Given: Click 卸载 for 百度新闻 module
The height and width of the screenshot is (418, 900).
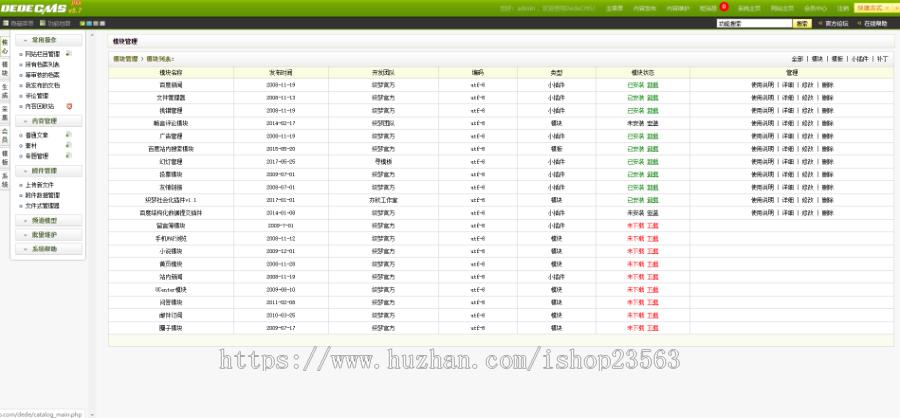Looking at the screenshot, I should pyautogui.click(x=653, y=85).
